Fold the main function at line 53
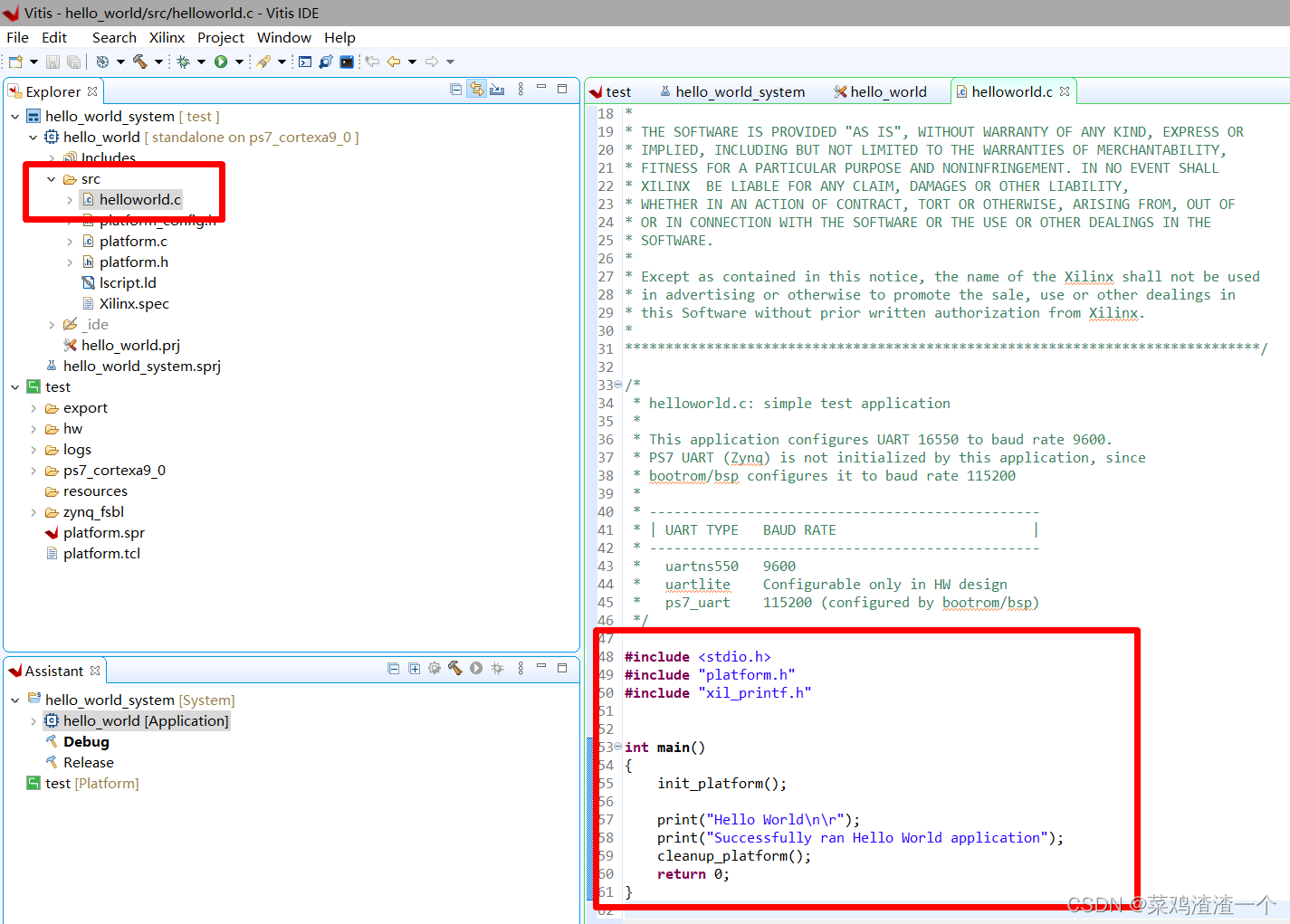Screen dimensions: 1290x924 [x=618, y=747]
